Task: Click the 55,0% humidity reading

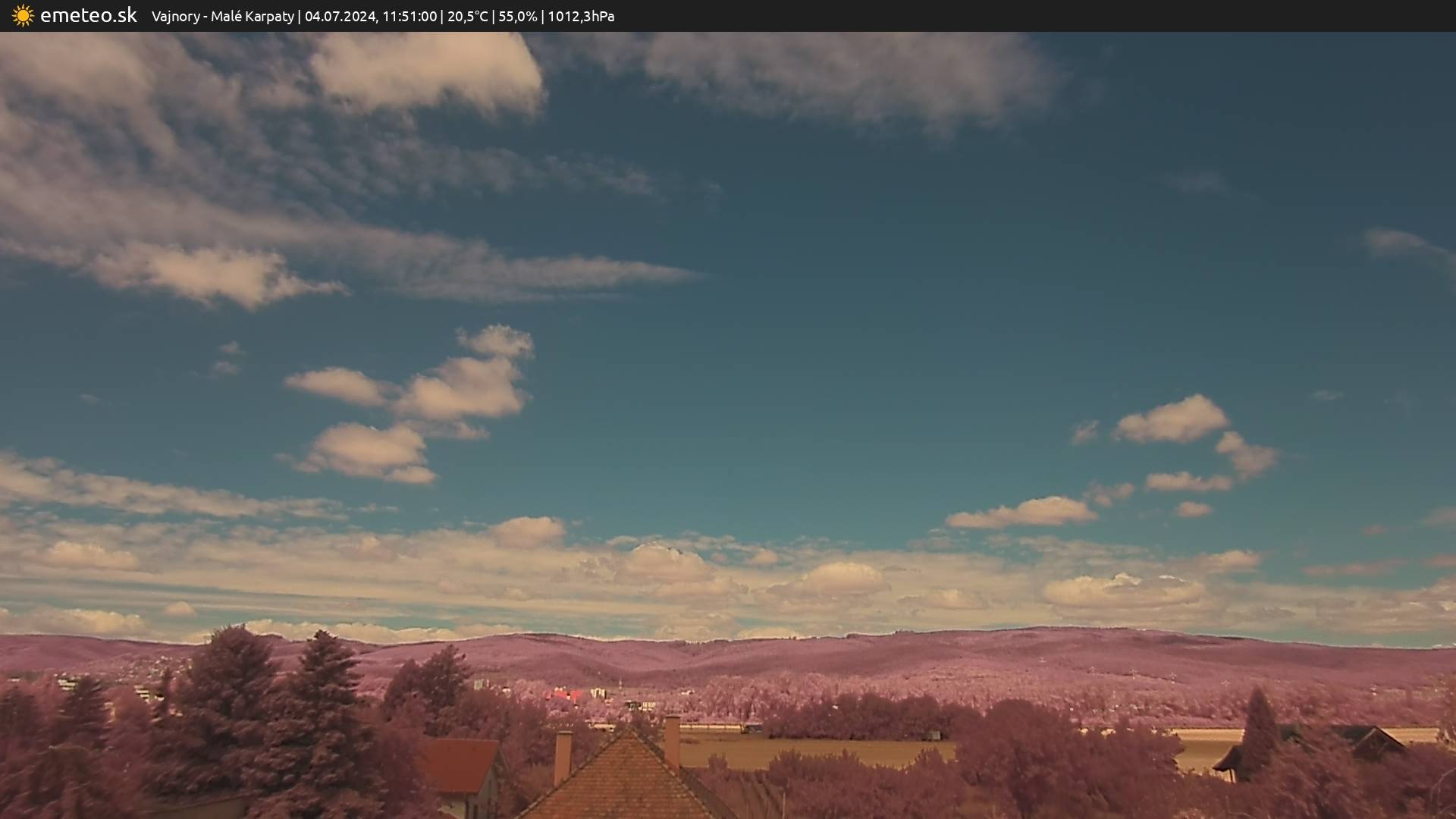Action: [516, 16]
